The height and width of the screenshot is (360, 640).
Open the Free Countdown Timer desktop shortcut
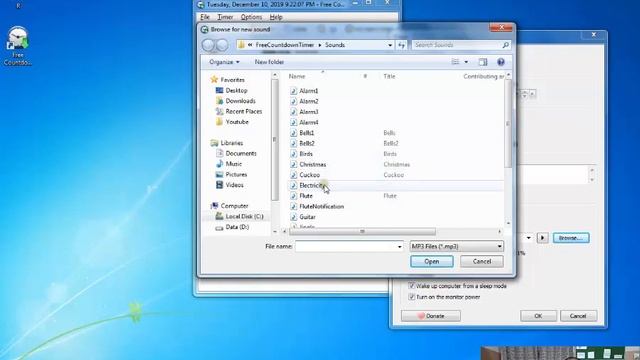point(18,46)
